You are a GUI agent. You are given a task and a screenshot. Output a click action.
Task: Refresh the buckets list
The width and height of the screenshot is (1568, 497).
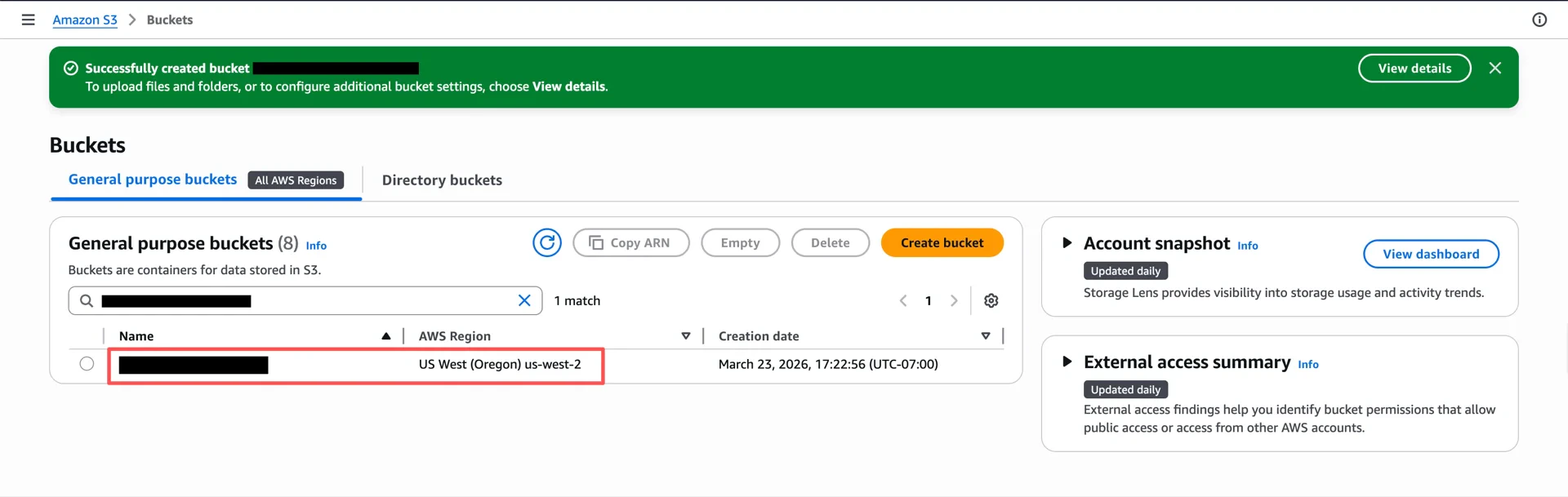[x=547, y=242]
